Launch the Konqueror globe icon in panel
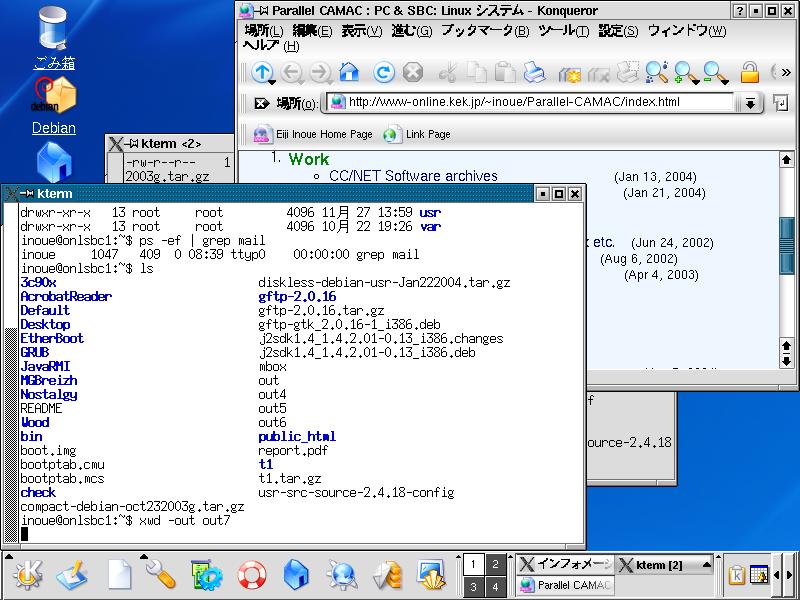Viewport: 800px width, 600px height. click(x=341, y=574)
